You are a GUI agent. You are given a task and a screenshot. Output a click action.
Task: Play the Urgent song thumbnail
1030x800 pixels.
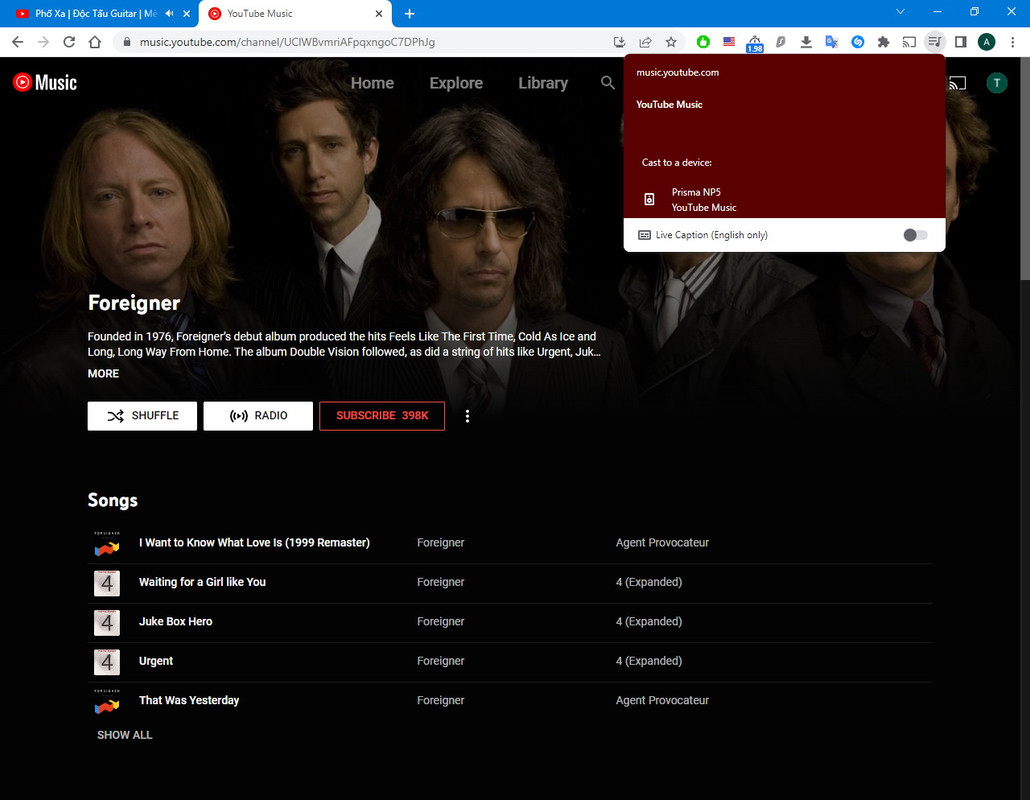(x=107, y=661)
